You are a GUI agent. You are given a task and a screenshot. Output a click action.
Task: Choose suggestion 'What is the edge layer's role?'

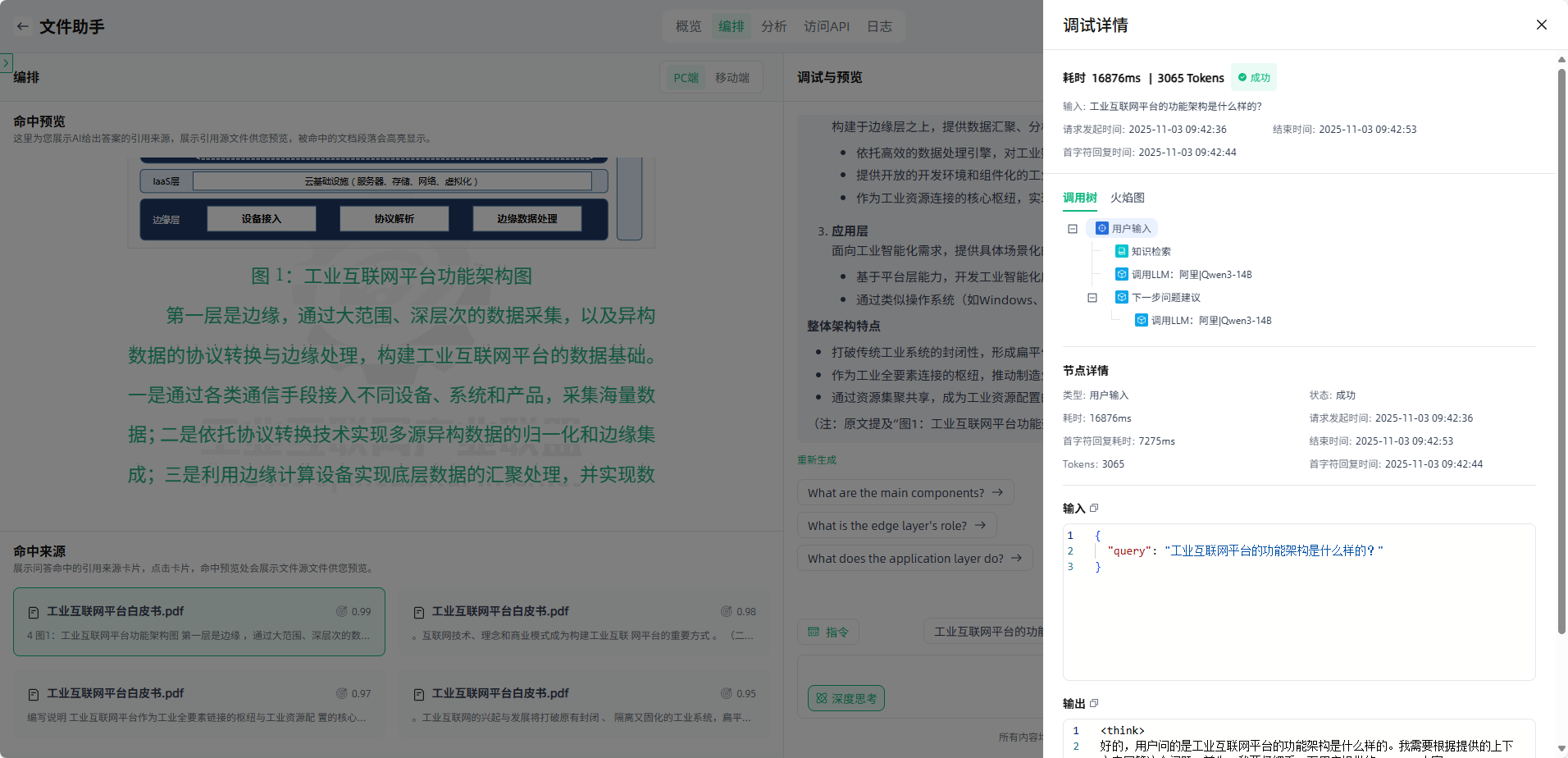coord(896,526)
